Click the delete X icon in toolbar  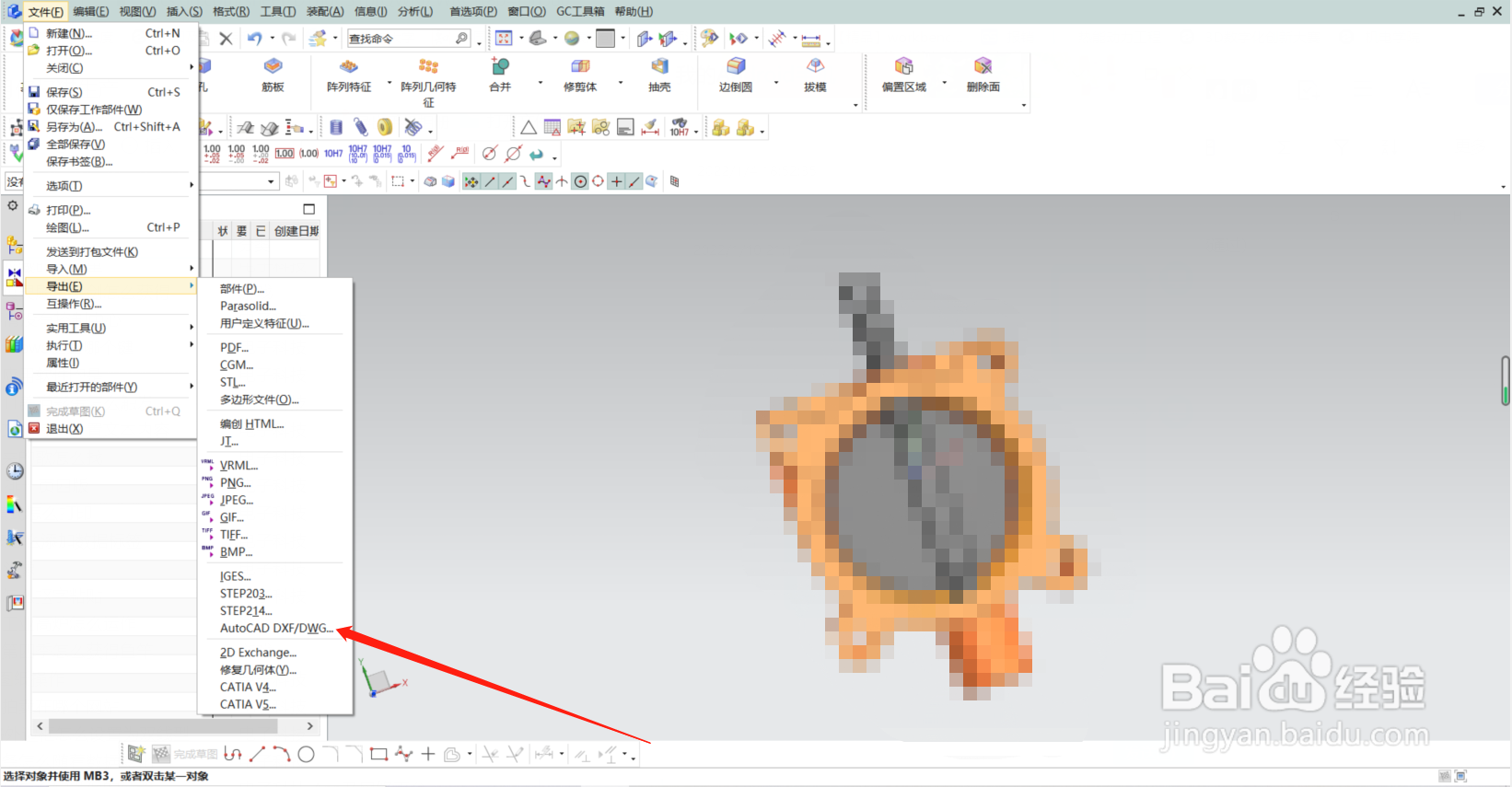226,39
